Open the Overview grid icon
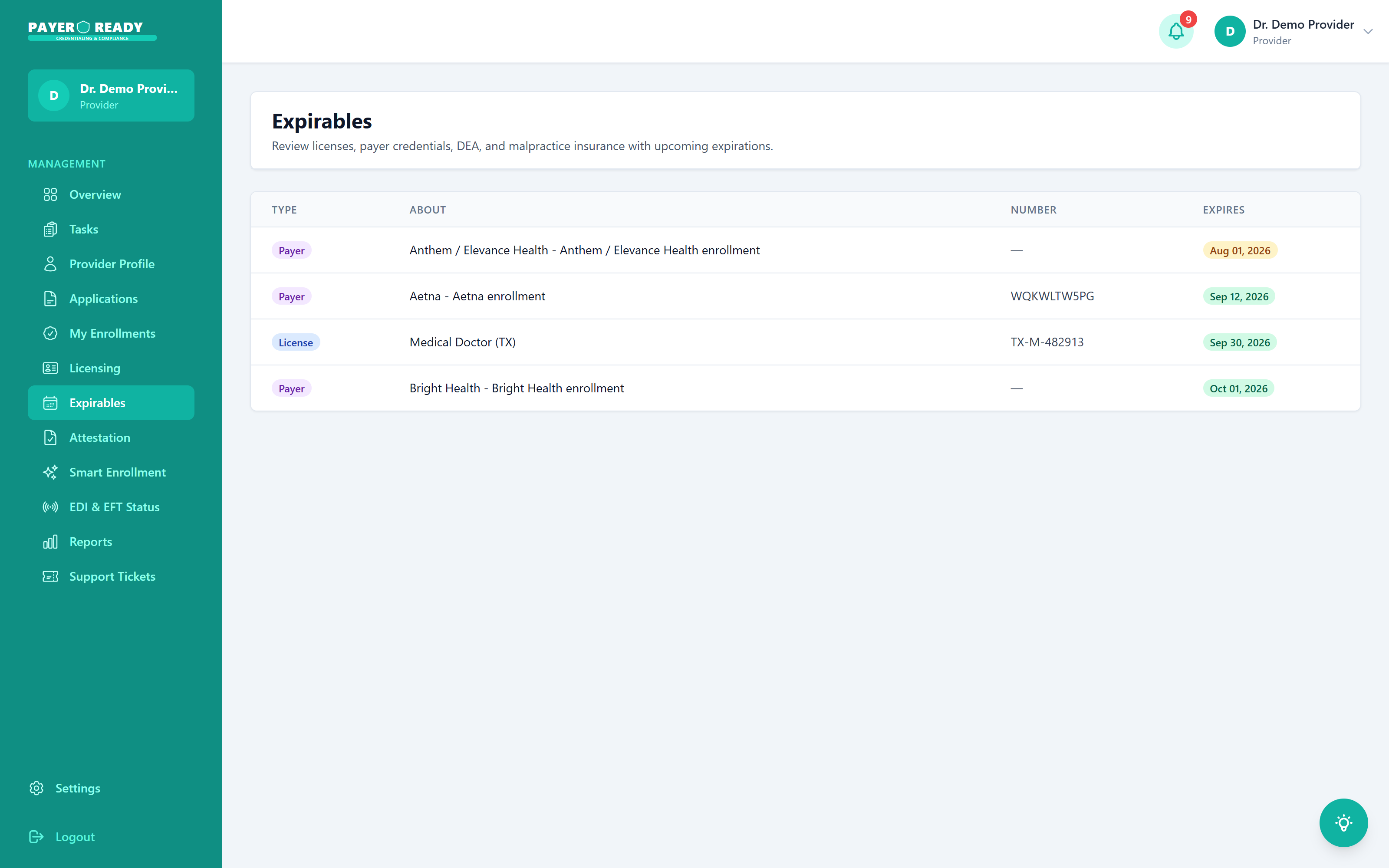 tap(50, 194)
